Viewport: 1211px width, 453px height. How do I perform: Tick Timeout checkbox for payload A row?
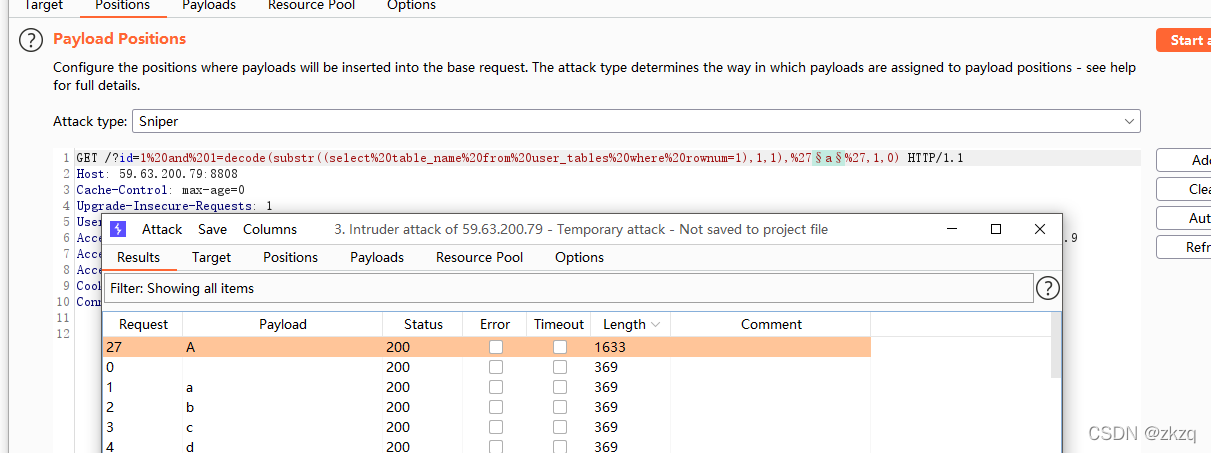coord(560,347)
